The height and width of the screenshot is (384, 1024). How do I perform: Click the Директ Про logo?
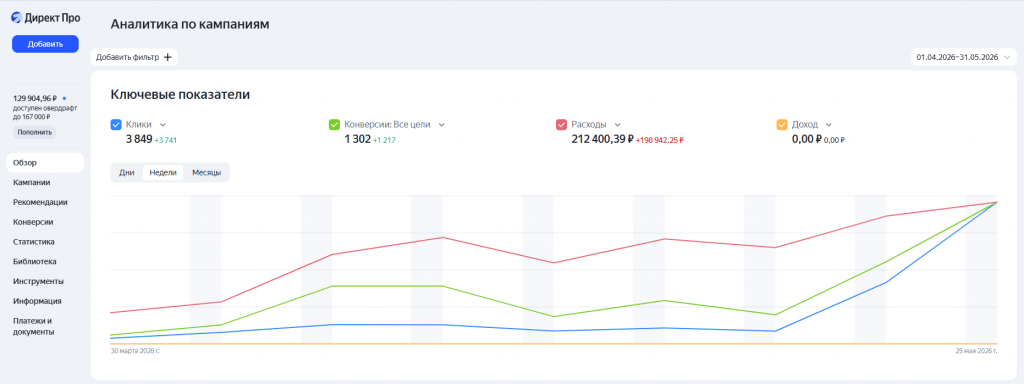click(x=45, y=18)
